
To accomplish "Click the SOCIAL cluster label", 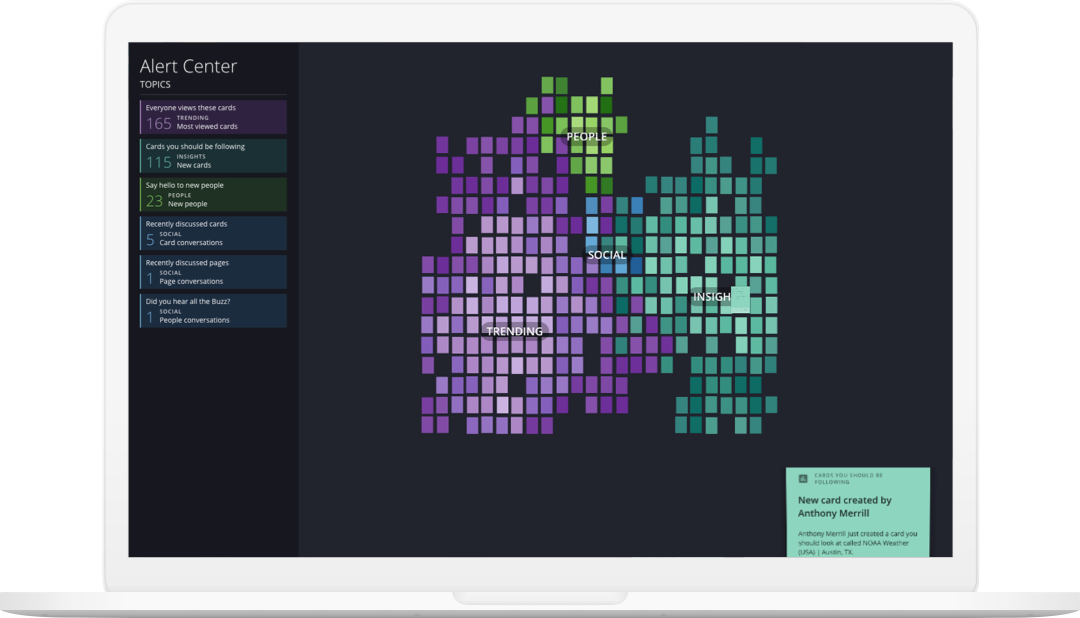I will [607, 255].
